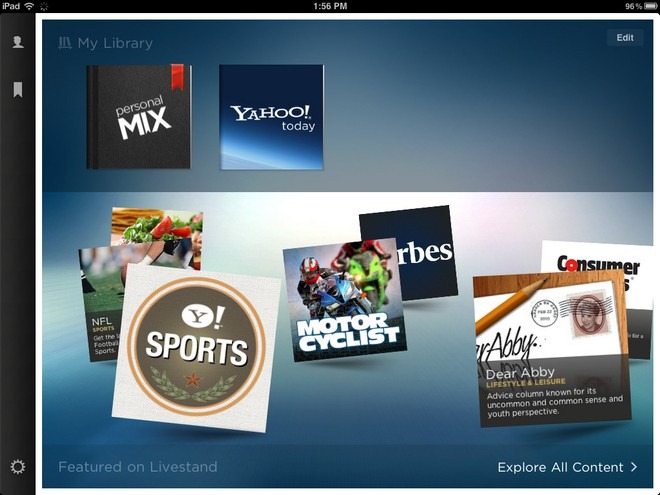Tap the My Library shelf icon
Viewport: 660px width, 495px height.
tap(65, 43)
